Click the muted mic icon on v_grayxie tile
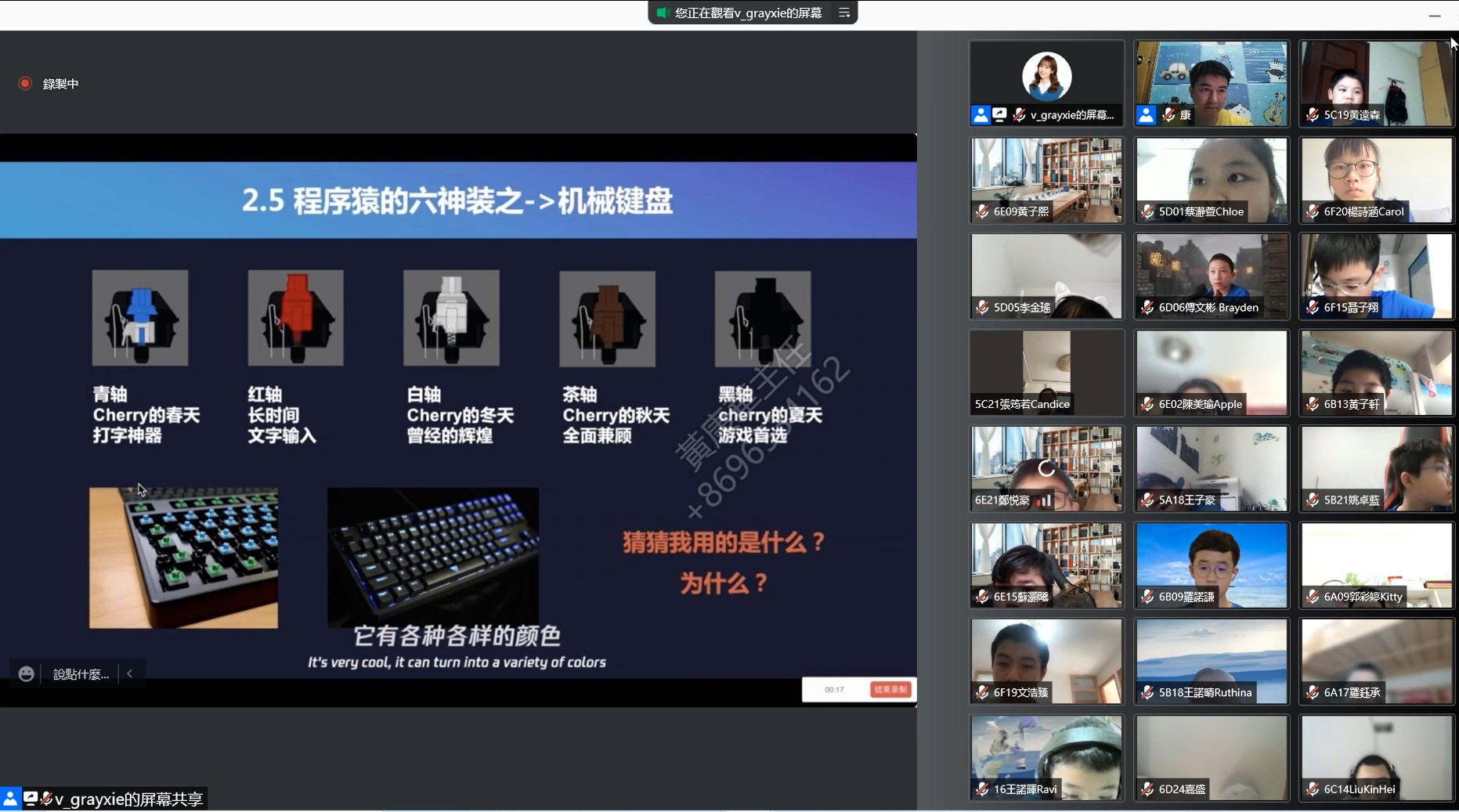 pos(1019,115)
